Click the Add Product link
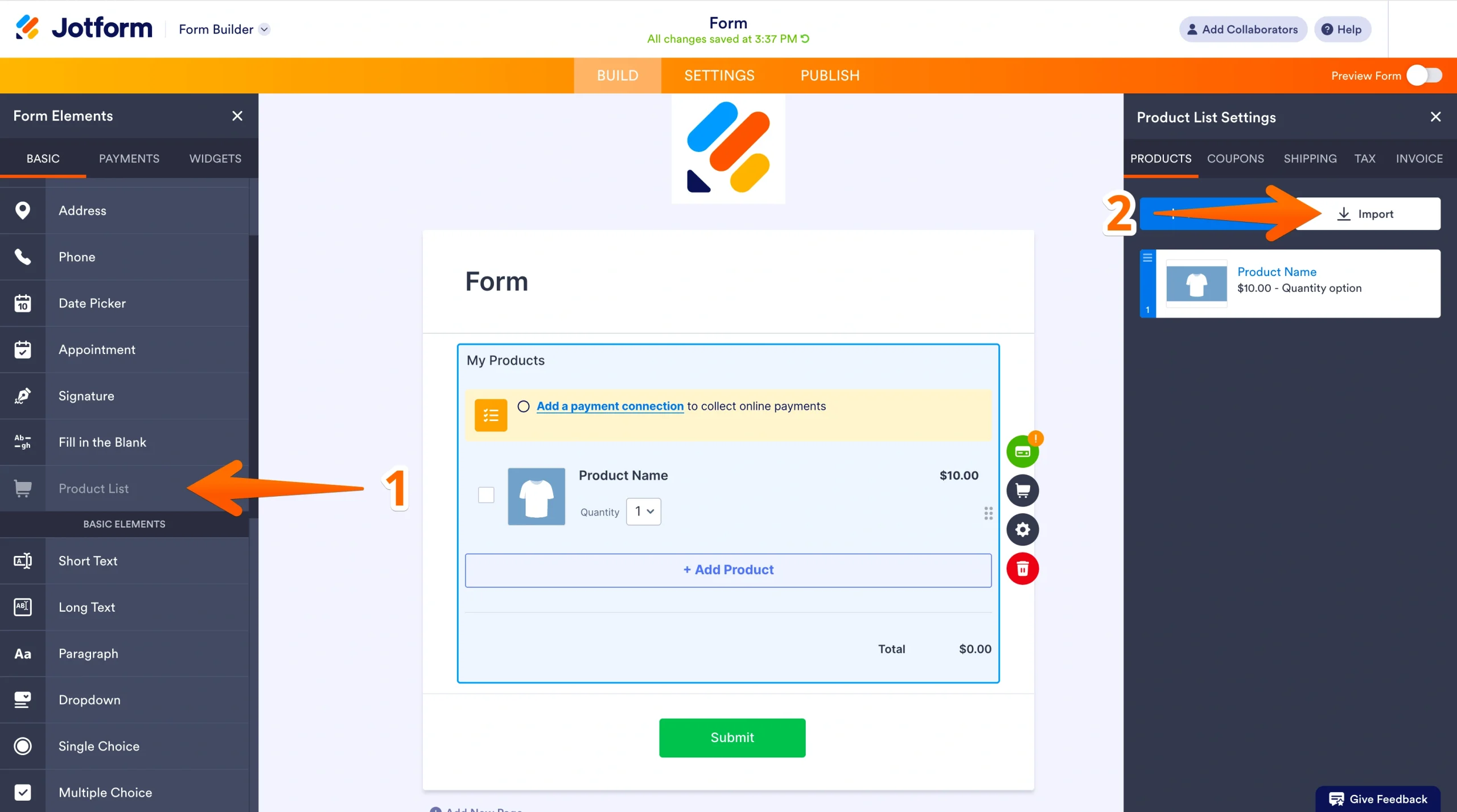Viewport: 1457px width, 812px height. pyautogui.click(x=728, y=570)
